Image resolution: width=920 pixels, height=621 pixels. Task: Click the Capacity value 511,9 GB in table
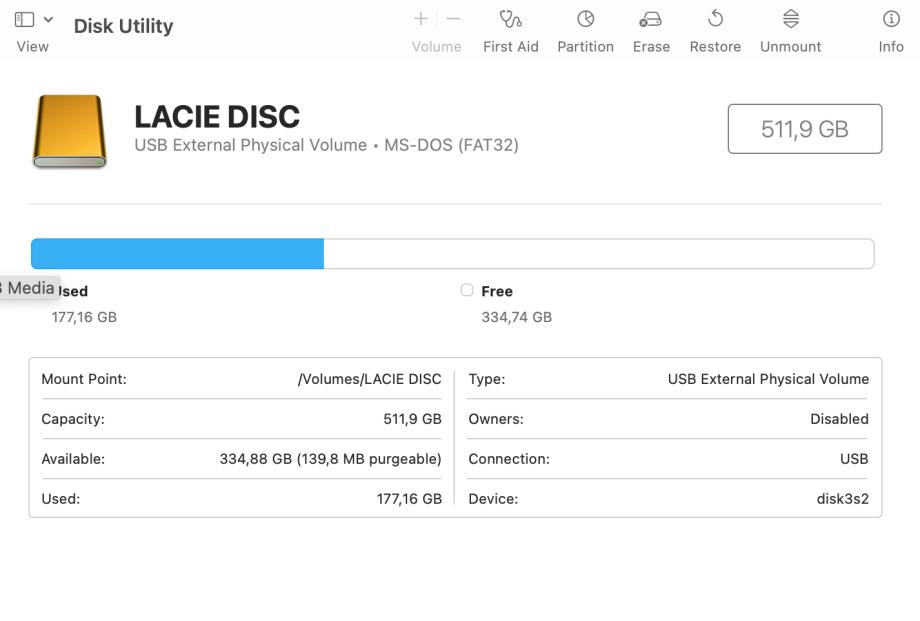[x=412, y=419]
